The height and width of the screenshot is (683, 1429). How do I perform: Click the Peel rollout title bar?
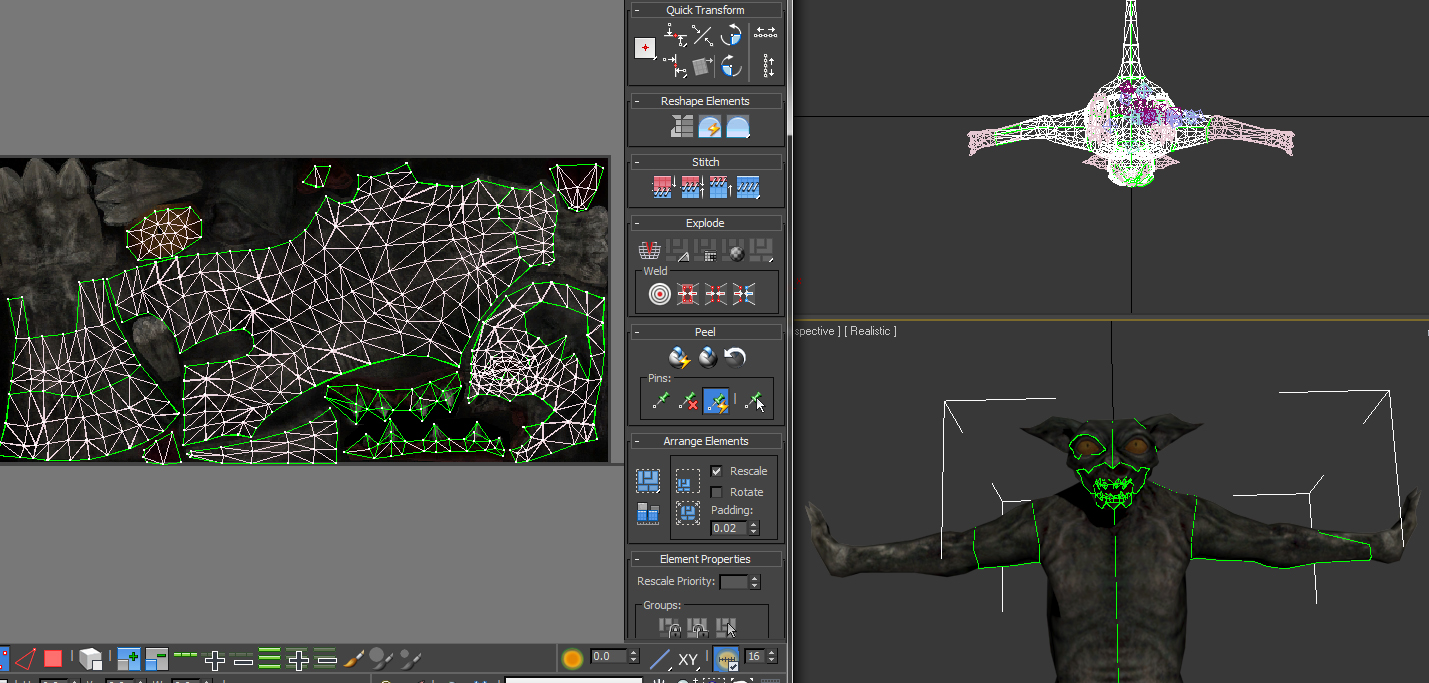click(x=705, y=332)
